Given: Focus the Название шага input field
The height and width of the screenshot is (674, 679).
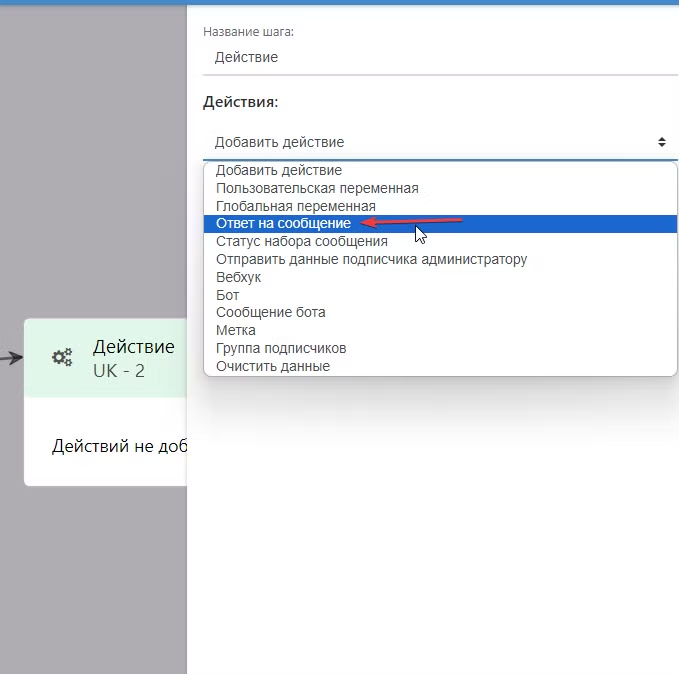Looking at the screenshot, I should [x=440, y=58].
